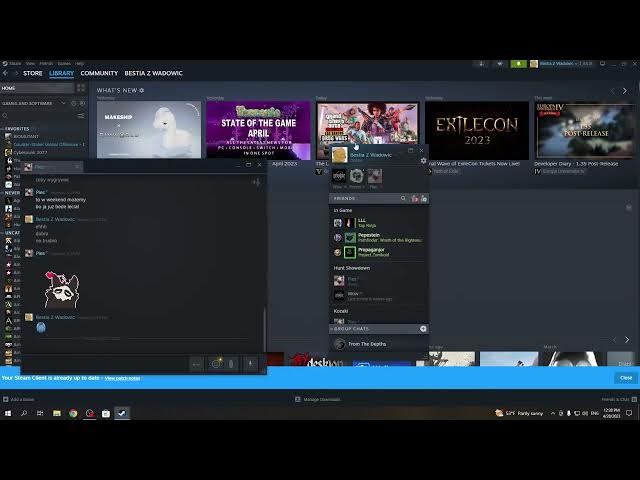Image resolution: width=640 pixels, height=480 pixels.
Task: Open the attachment button in chat
Action: [x=231, y=364]
